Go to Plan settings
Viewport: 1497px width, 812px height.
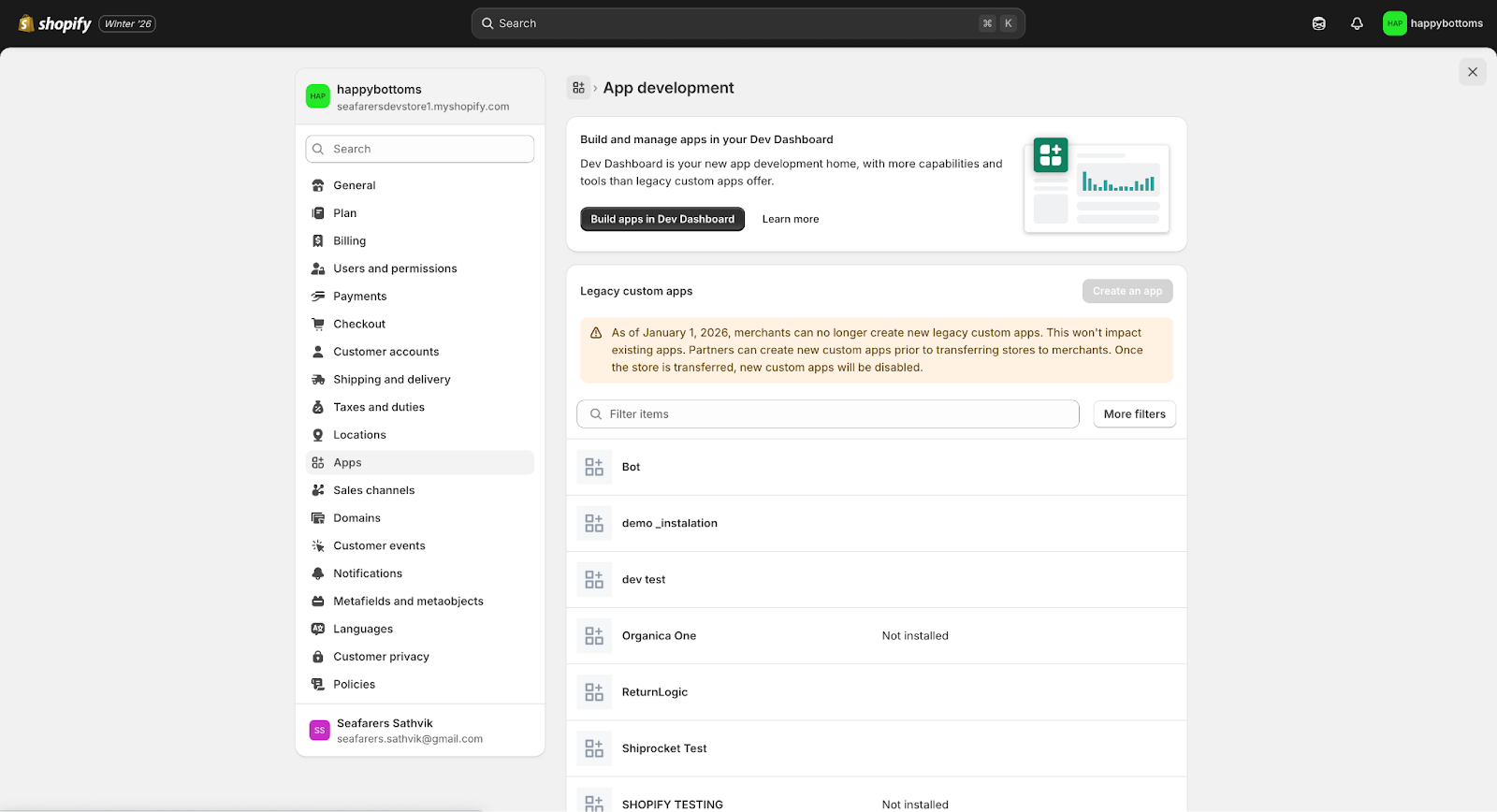tap(420, 213)
